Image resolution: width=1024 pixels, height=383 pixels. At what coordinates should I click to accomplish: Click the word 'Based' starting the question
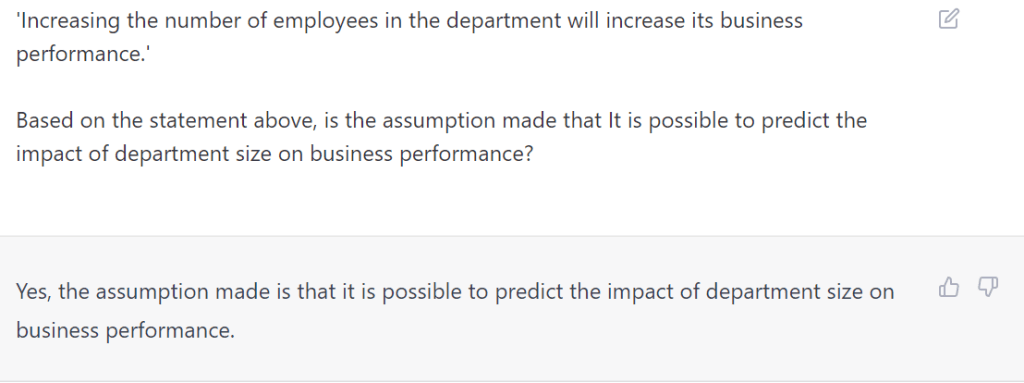tap(44, 121)
